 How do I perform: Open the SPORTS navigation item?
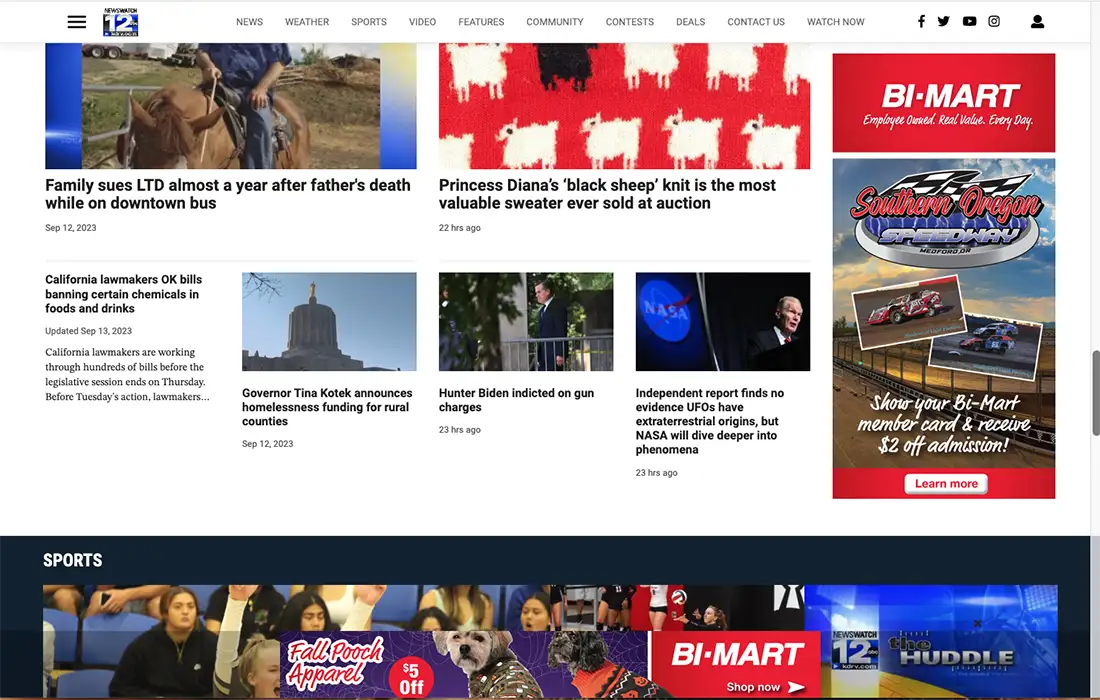369,22
